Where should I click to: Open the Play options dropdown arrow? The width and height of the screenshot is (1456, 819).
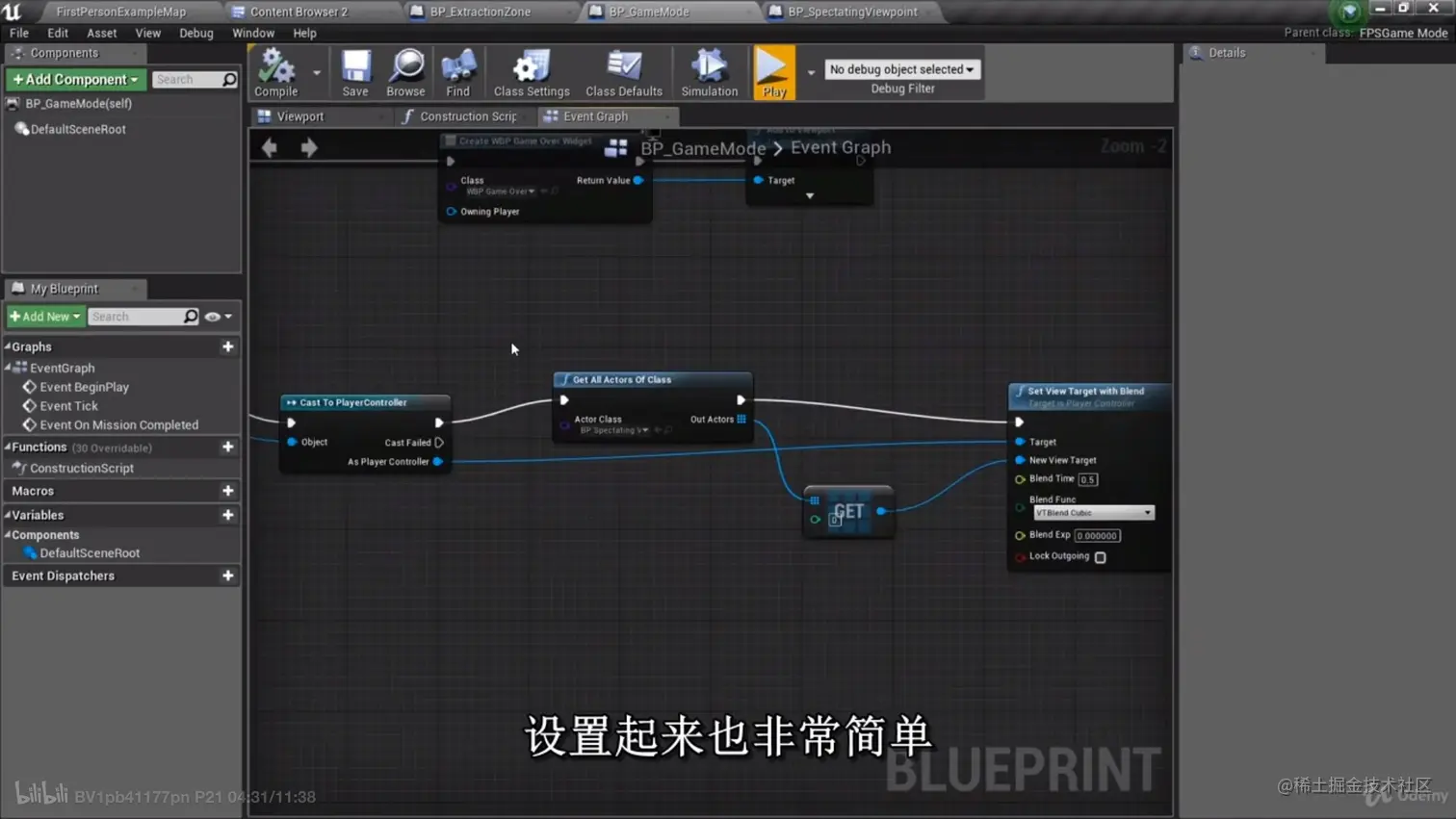[x=811, y=72]
